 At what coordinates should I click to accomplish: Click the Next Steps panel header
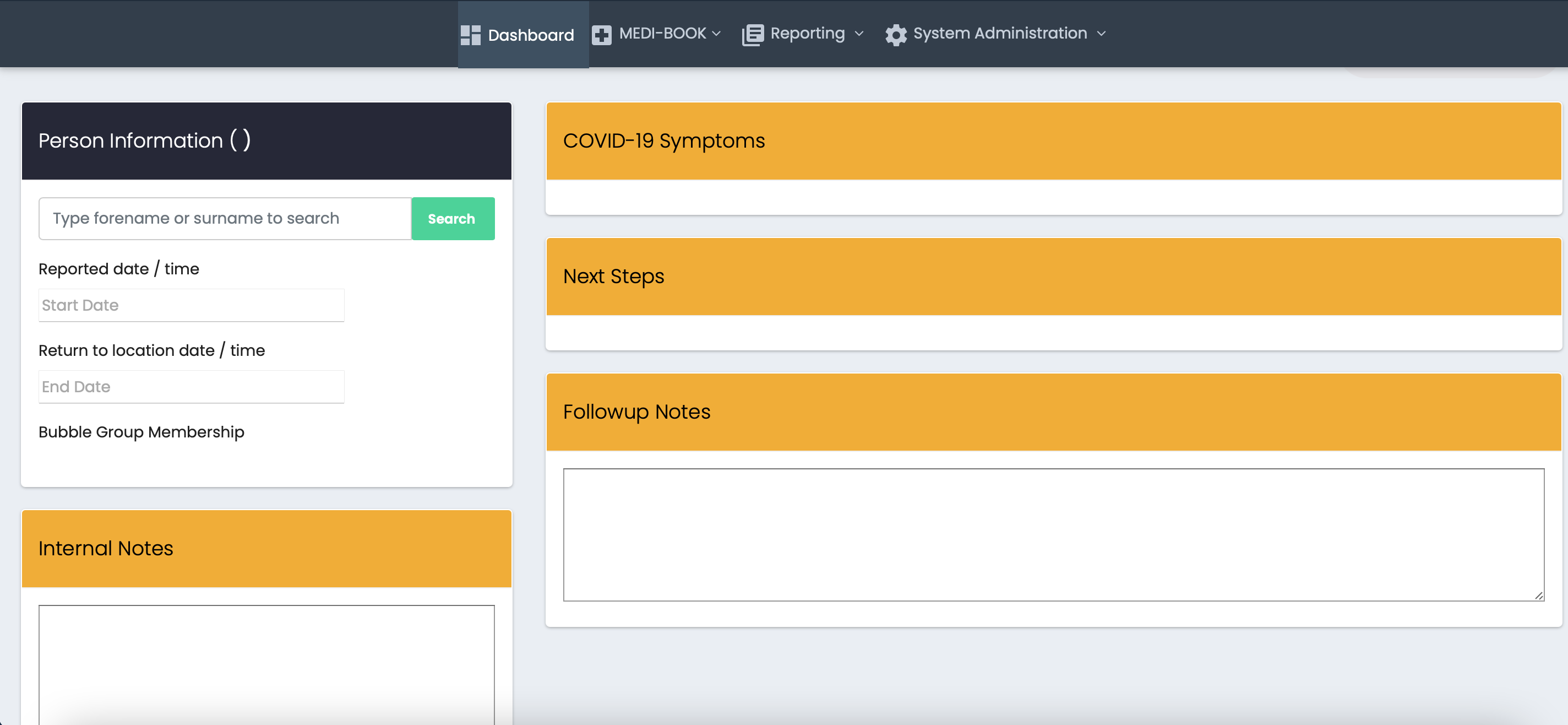point(1054,277)
